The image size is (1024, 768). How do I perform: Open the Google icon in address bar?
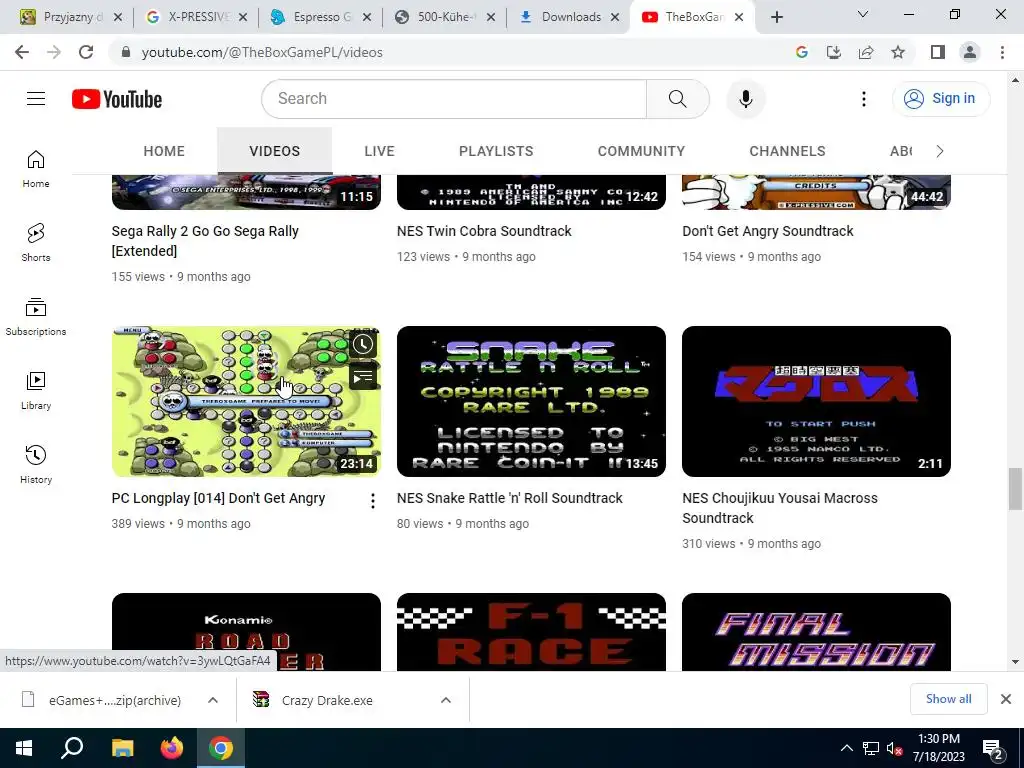tap(802, 52)
